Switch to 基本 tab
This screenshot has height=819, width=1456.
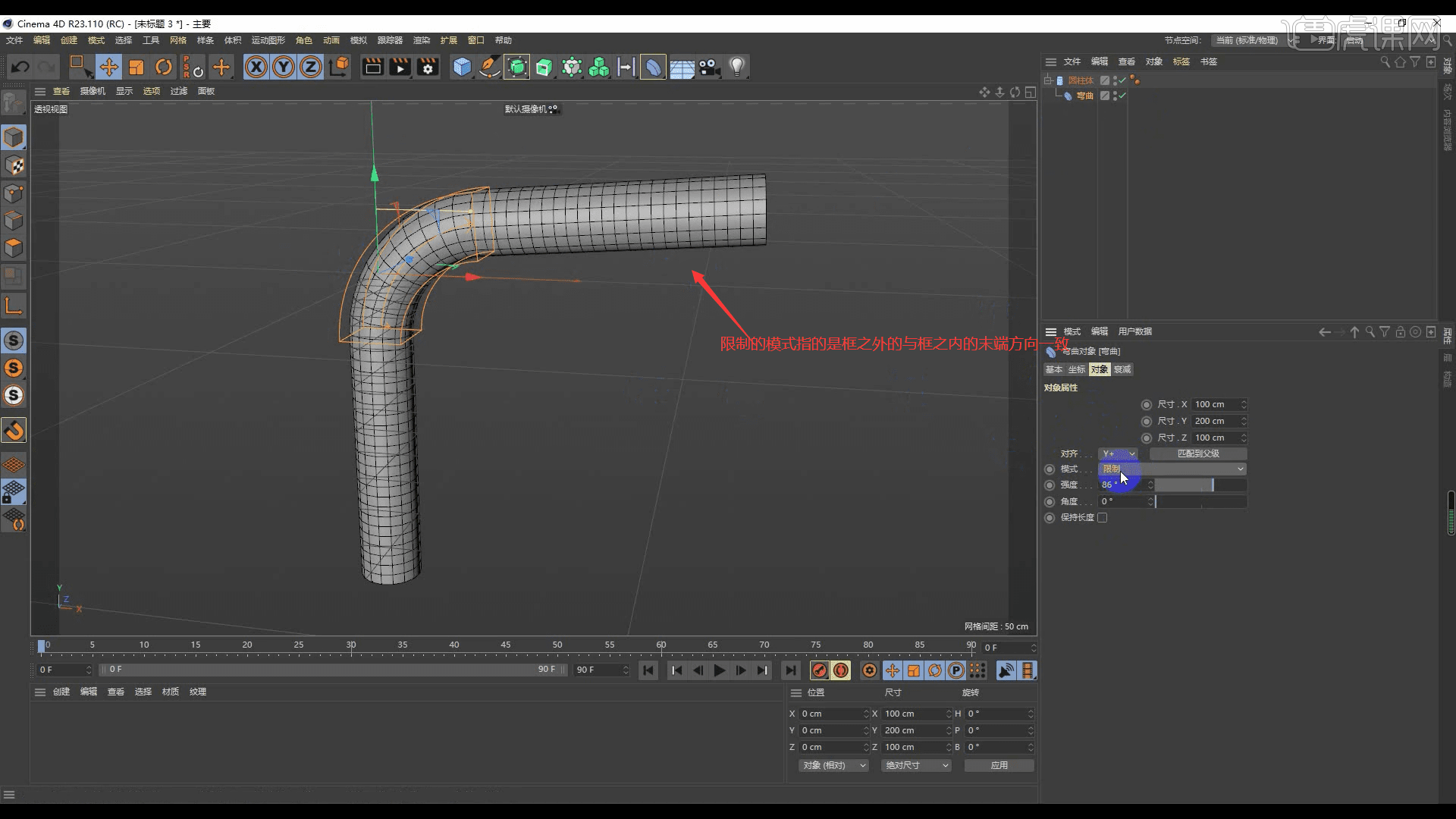(x=1054, y=369)
